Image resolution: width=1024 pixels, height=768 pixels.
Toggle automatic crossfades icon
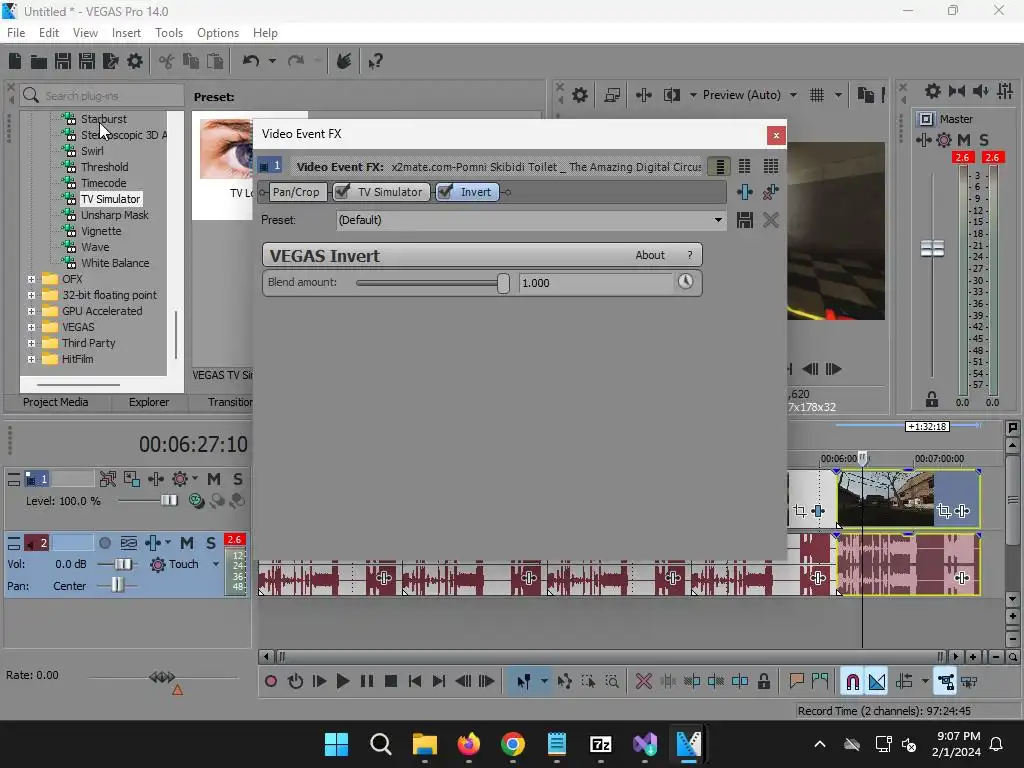tap(877, 682)
